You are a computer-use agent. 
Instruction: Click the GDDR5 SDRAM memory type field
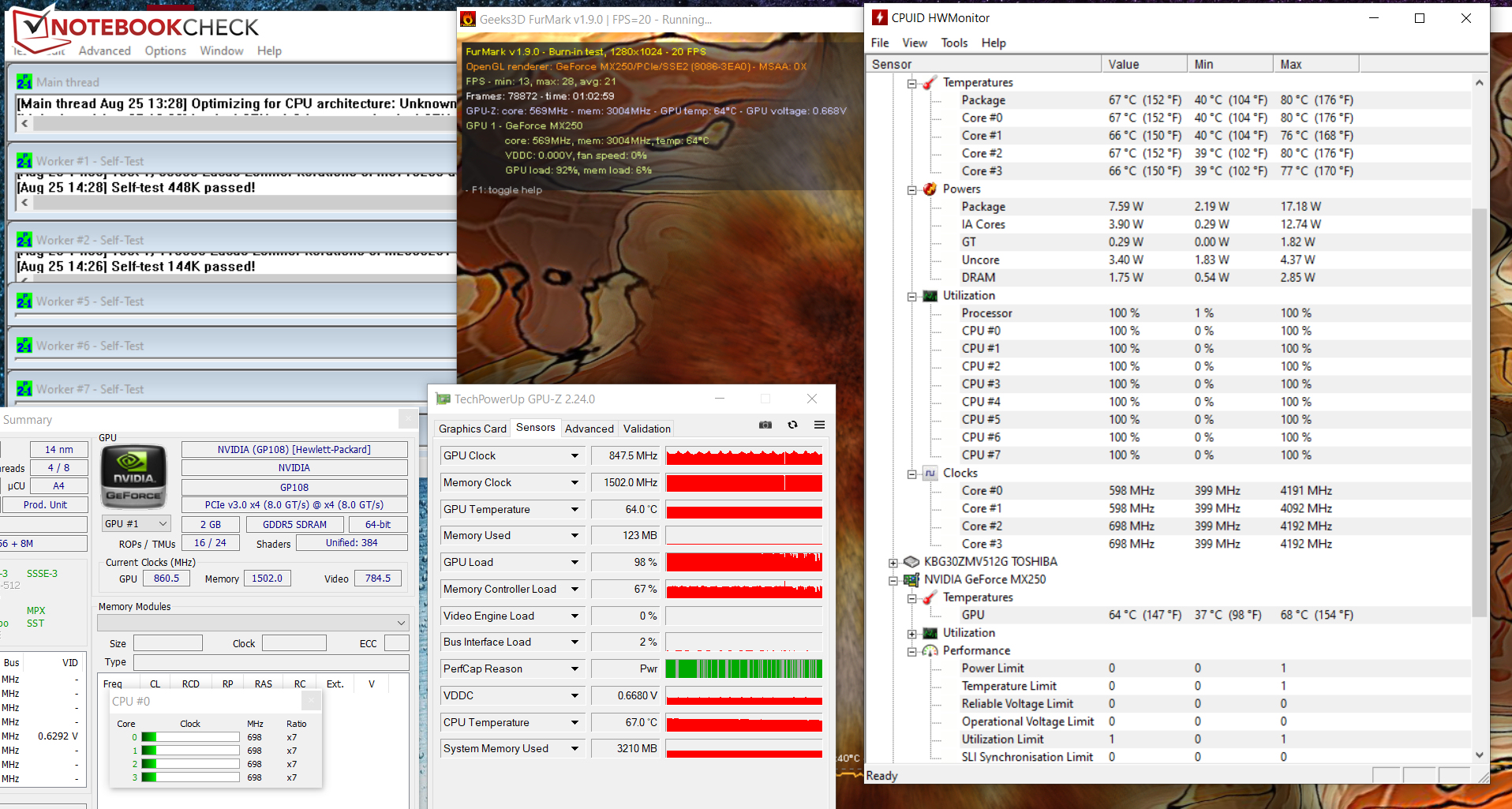pyautogui.click(x=295, y=524)
